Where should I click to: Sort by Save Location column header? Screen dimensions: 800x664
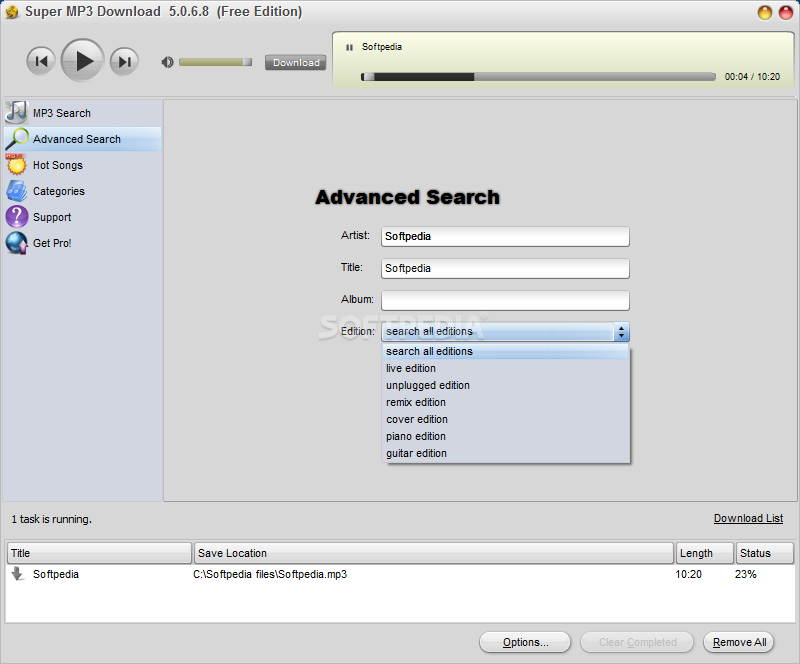coord(434,553)
